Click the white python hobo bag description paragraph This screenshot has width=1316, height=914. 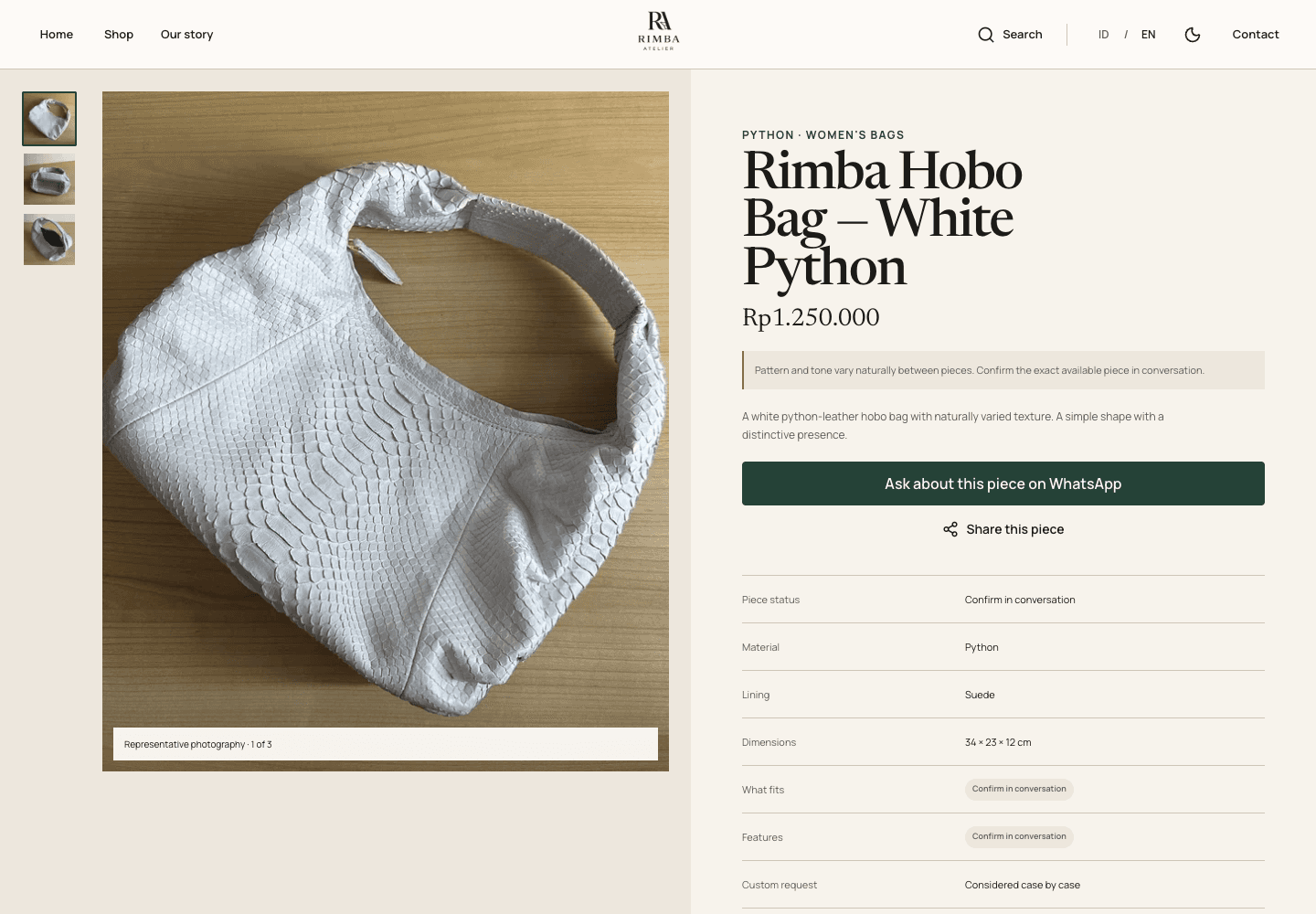coord(953,426)
